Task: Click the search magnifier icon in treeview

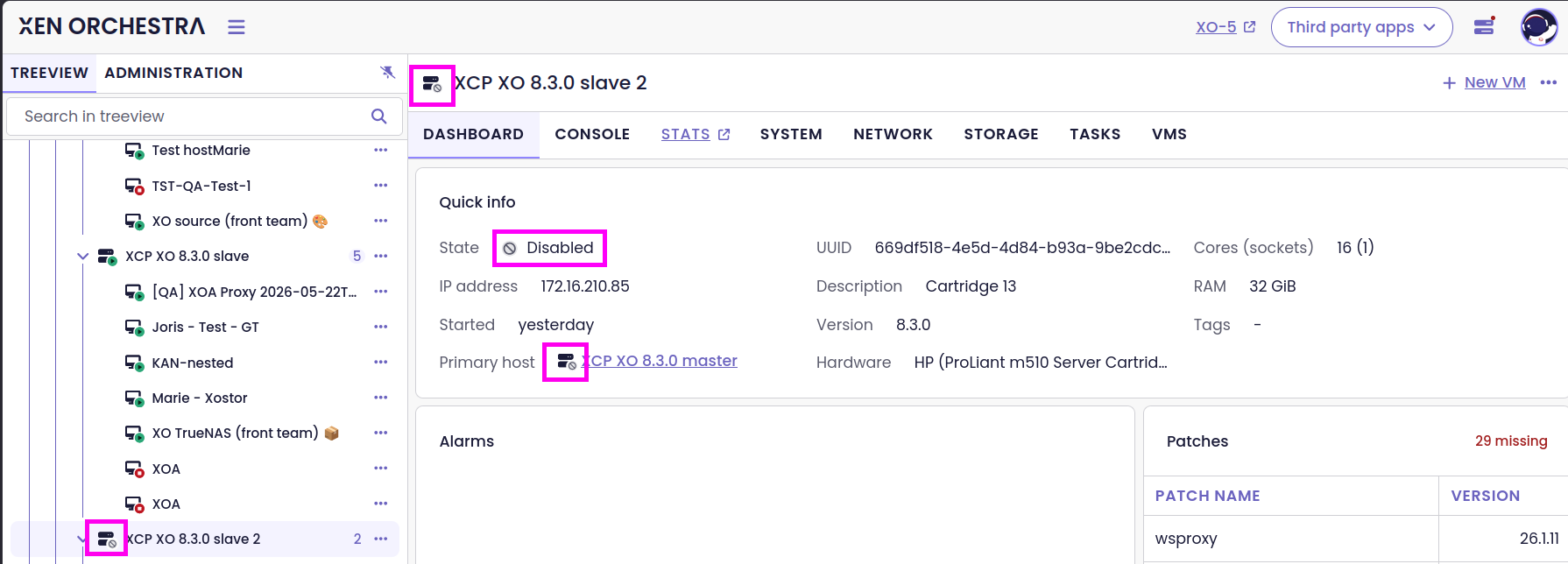Action: tap(379, 116)
